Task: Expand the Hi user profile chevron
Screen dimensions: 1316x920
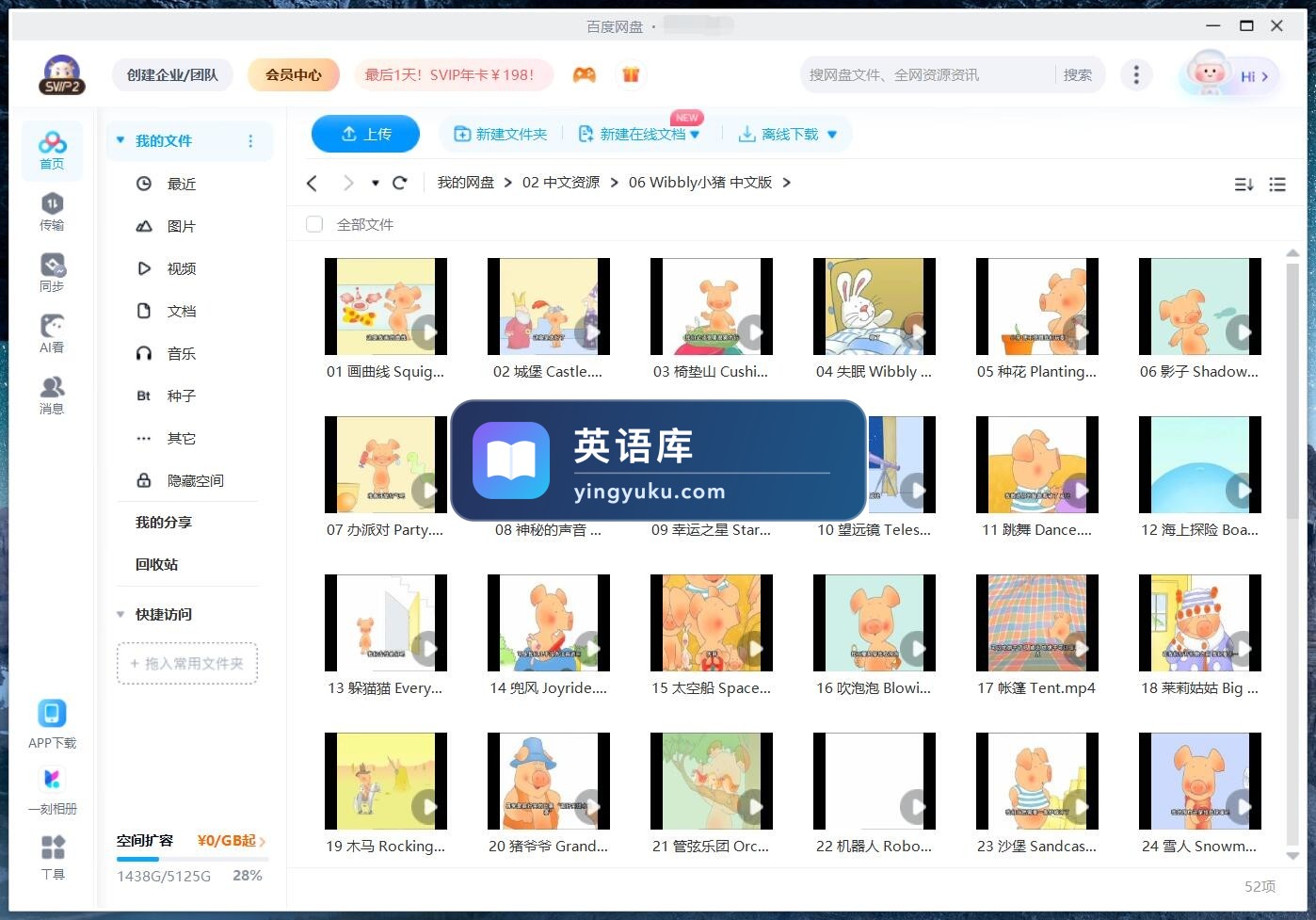Action: 1264,76
